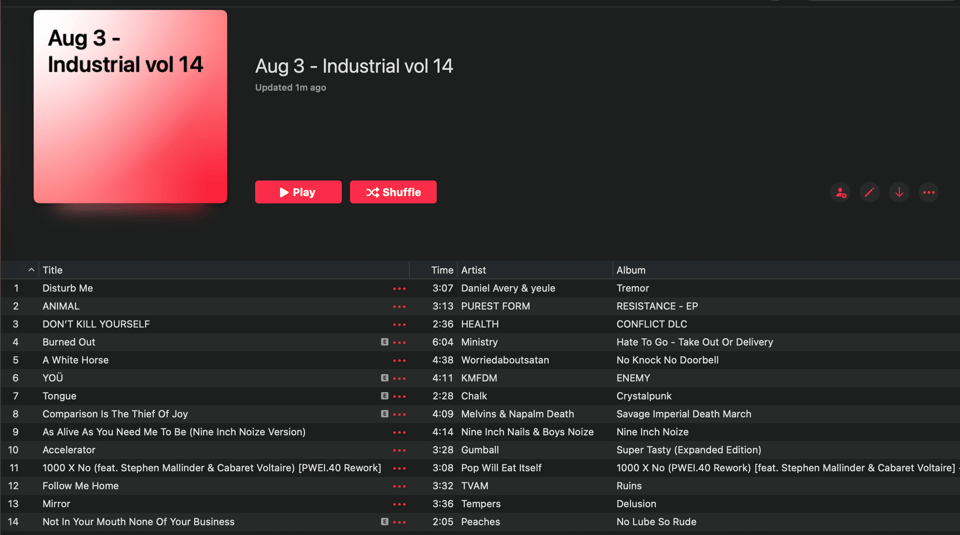The height and width of the screenshot is (535, 960).
Task: Click artist HEALTH
Action: point(480,324)
